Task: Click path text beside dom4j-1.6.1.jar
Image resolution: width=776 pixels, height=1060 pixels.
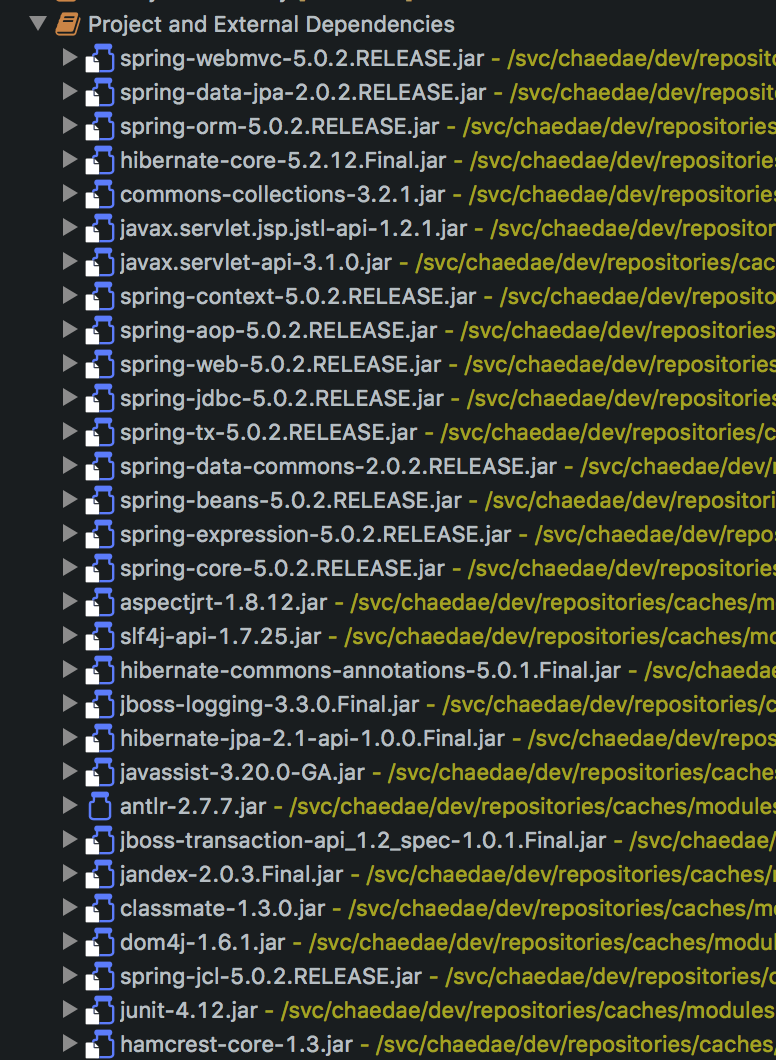Action: pos(542,942)
